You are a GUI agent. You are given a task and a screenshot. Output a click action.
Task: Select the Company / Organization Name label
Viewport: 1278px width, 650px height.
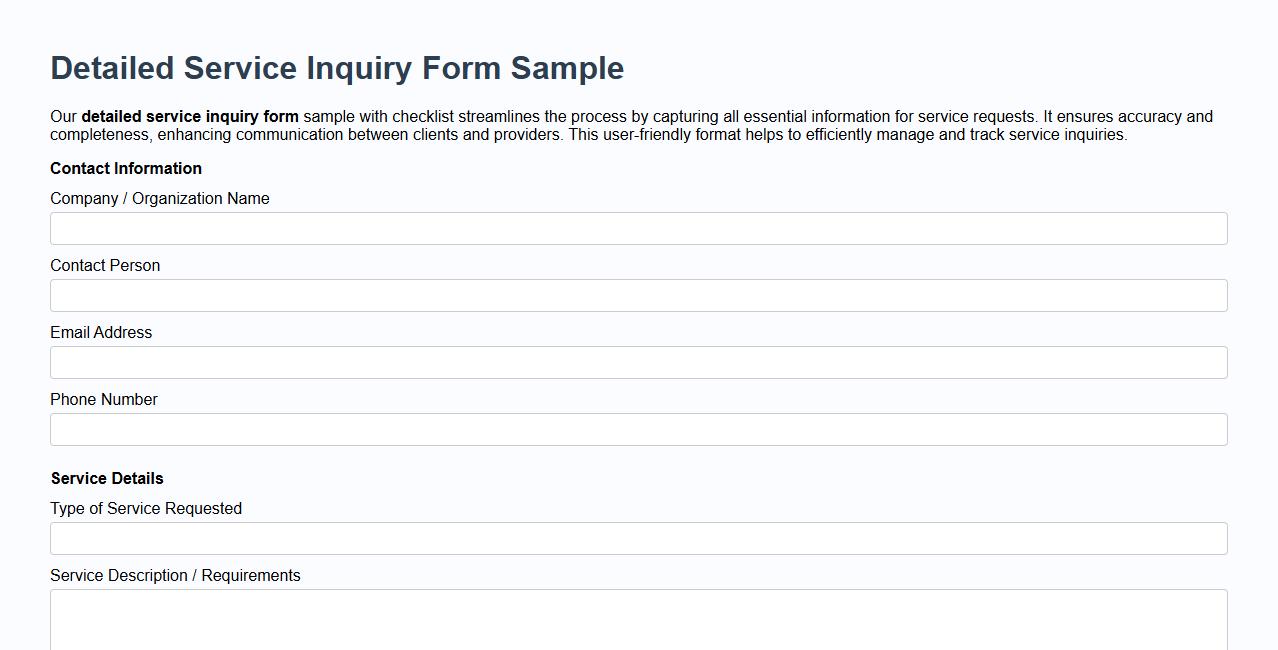coord(159,198)
